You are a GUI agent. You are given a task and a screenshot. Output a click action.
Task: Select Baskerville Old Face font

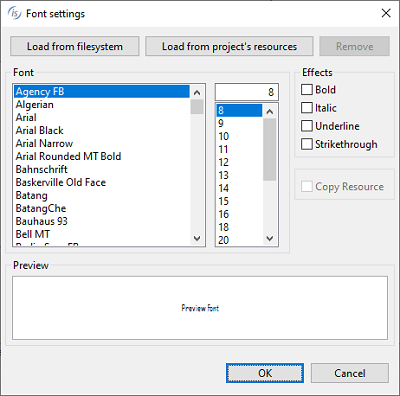[102, 182]
